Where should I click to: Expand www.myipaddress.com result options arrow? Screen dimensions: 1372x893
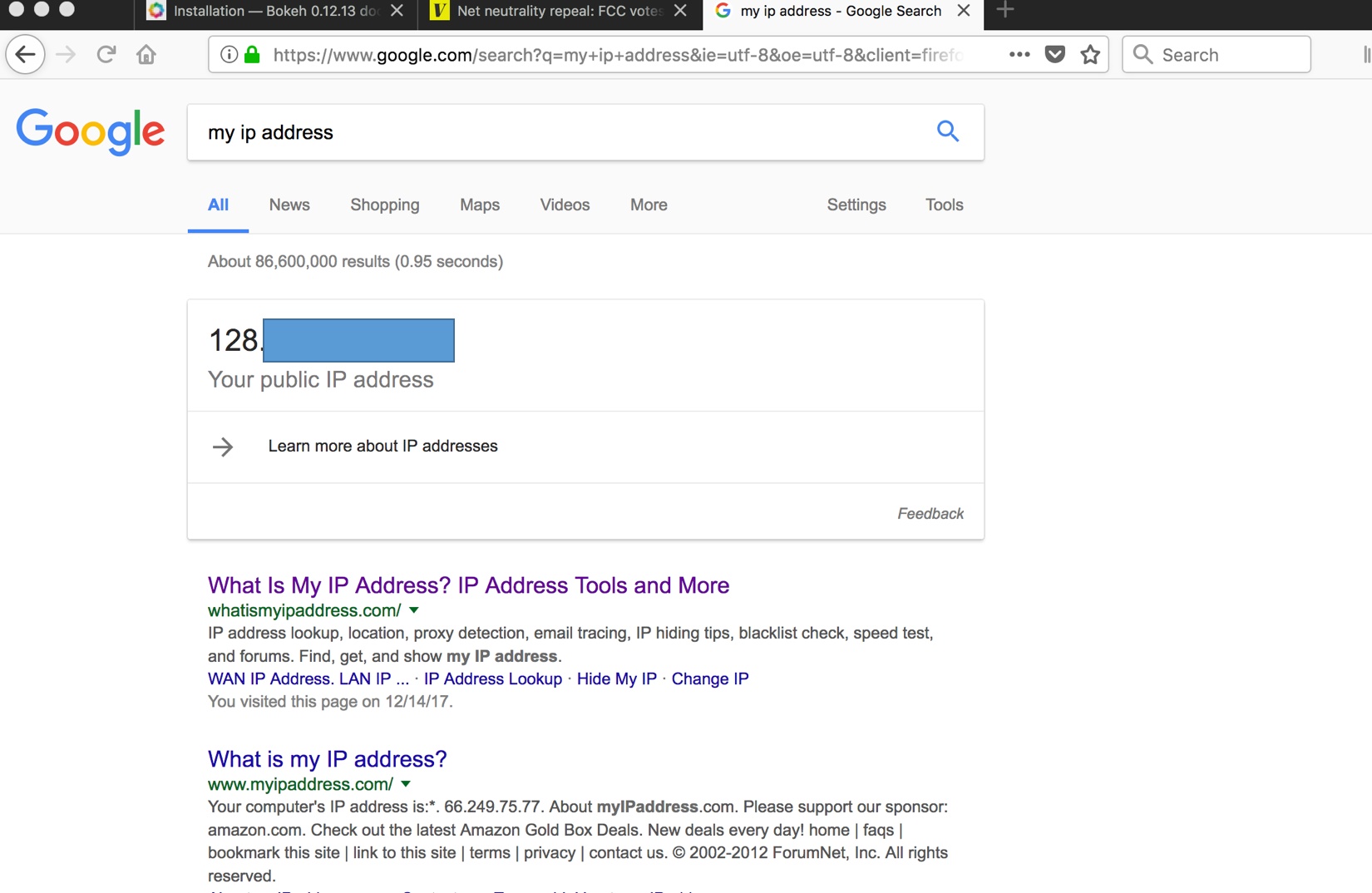(406, 784)
